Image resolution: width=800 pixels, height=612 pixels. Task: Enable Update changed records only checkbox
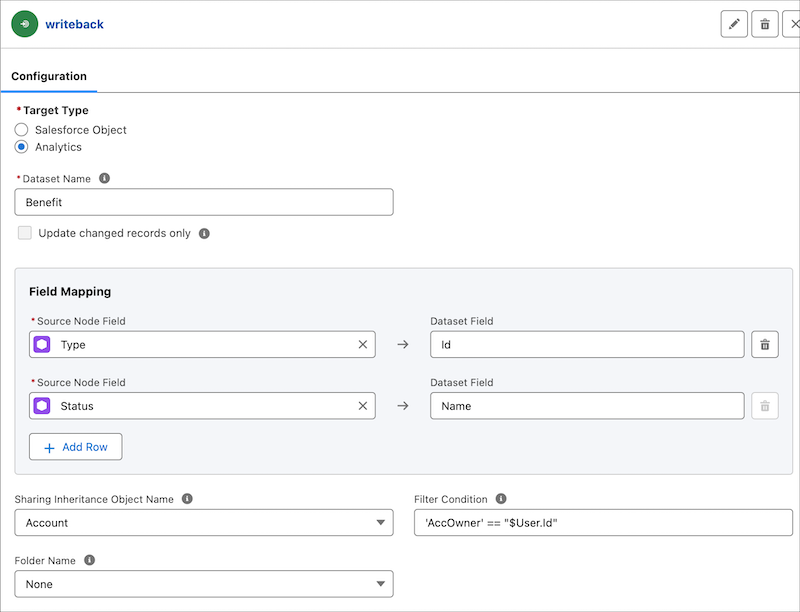(x=25, y=233)
